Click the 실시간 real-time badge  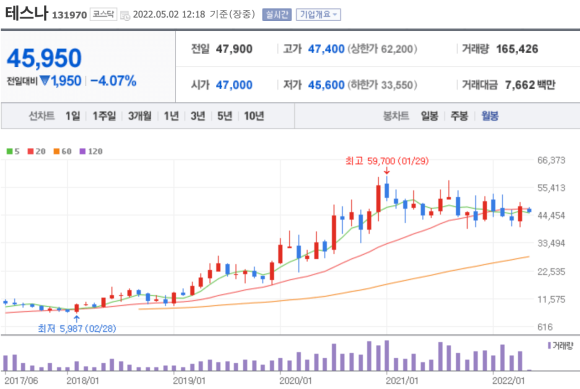click(277, 15)
